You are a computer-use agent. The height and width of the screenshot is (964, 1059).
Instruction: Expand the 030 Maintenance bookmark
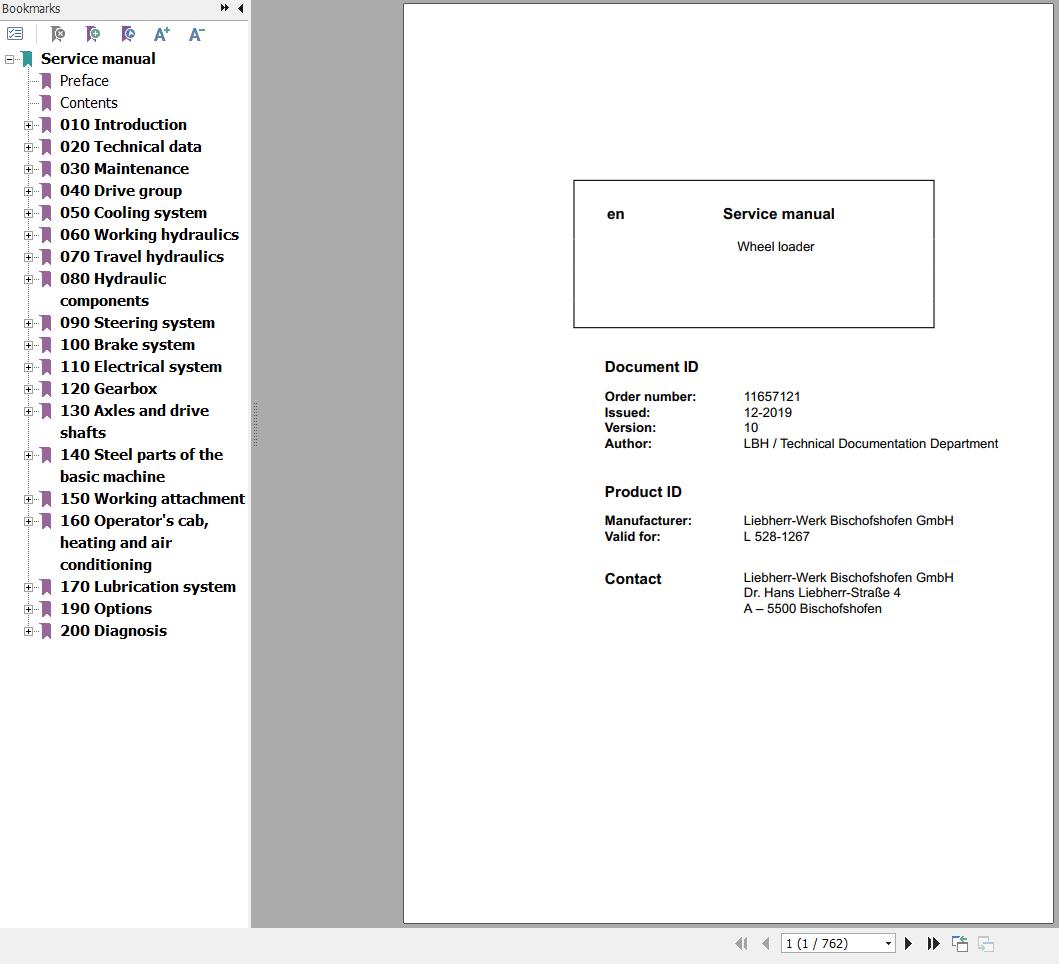(x=28, y=170)
